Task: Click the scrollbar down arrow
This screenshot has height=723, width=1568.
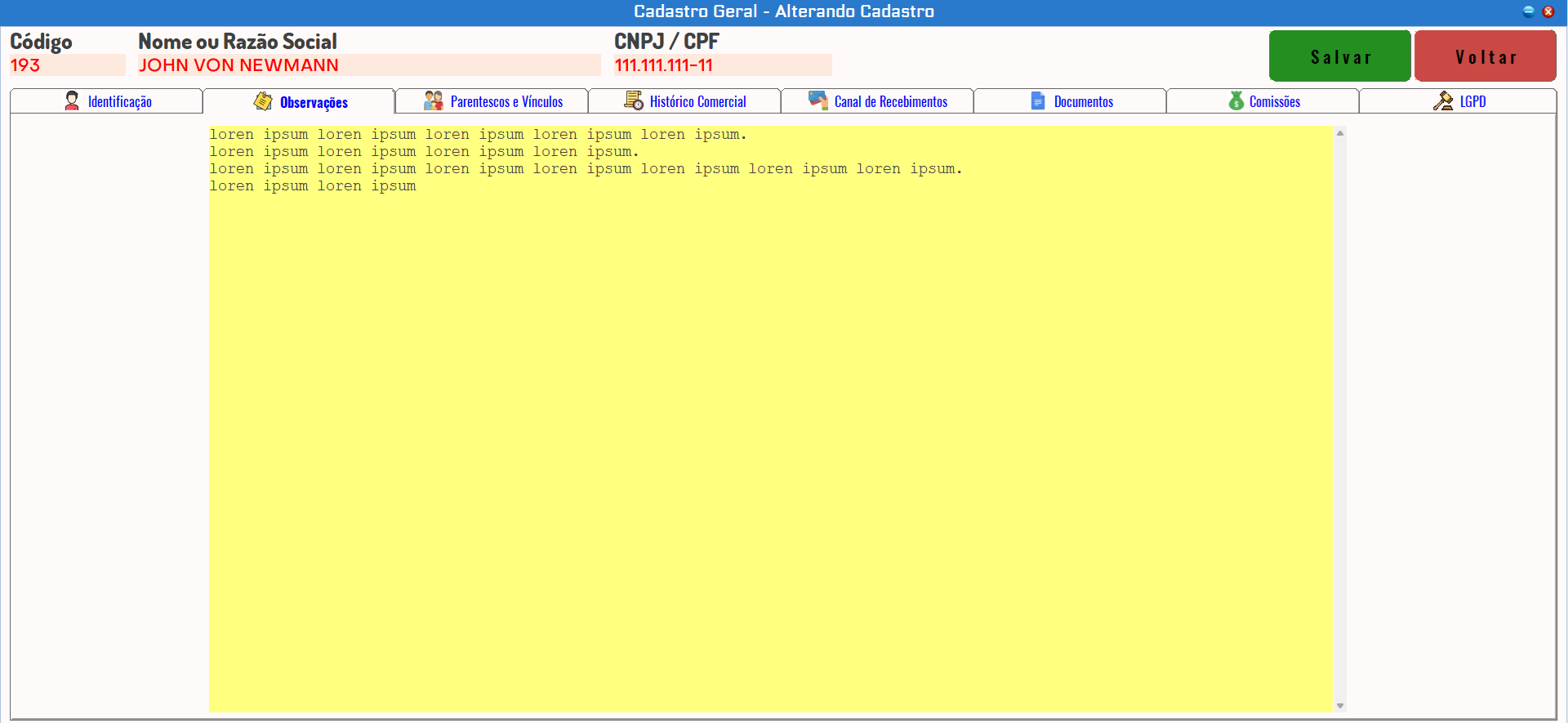Action: pyautogui.click(x=1340, y=705)
